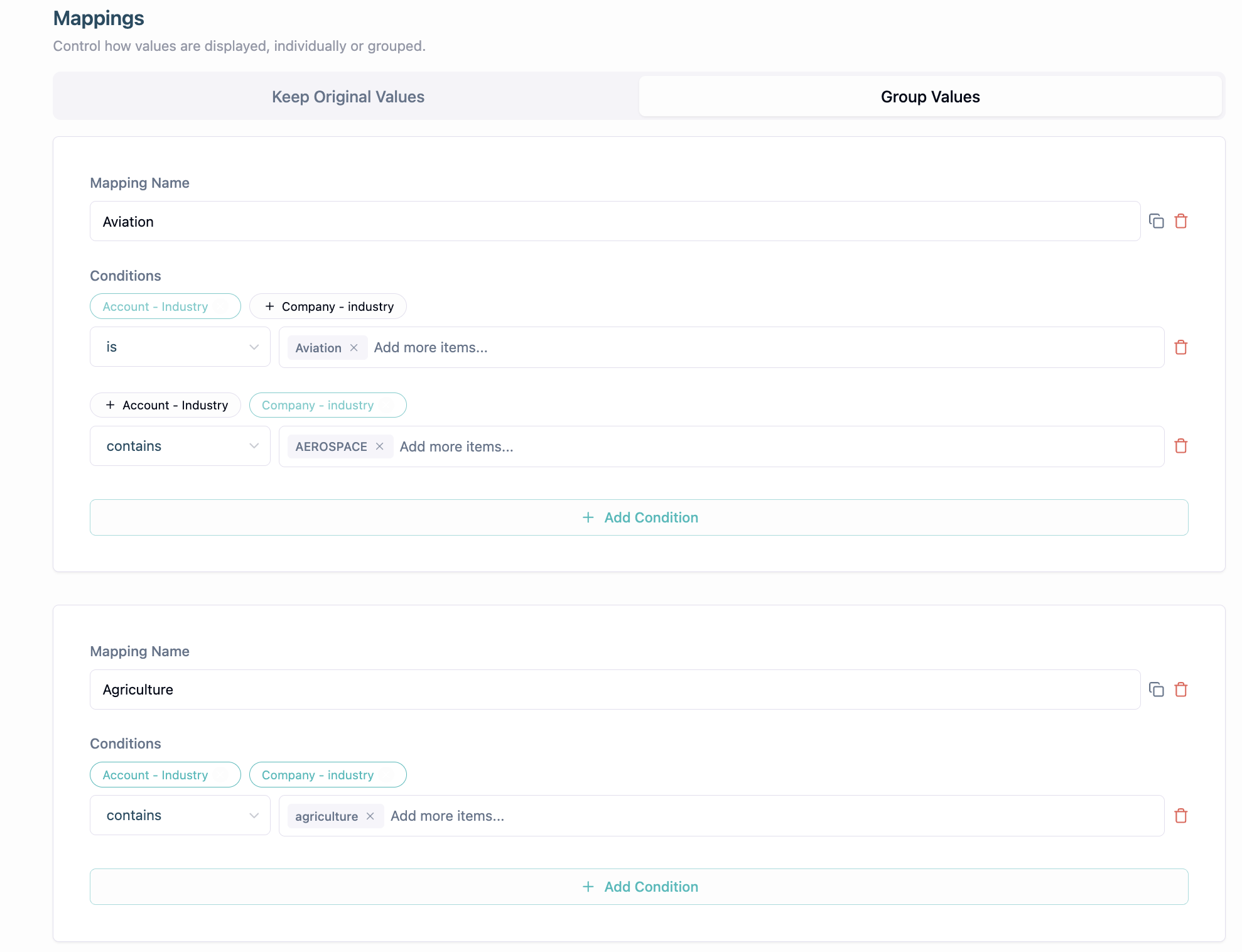This screenshot has width=1242, height=952.
Task: Delete the 'contains AEROSPACE' condition row
Action: tap(1180, 446)
